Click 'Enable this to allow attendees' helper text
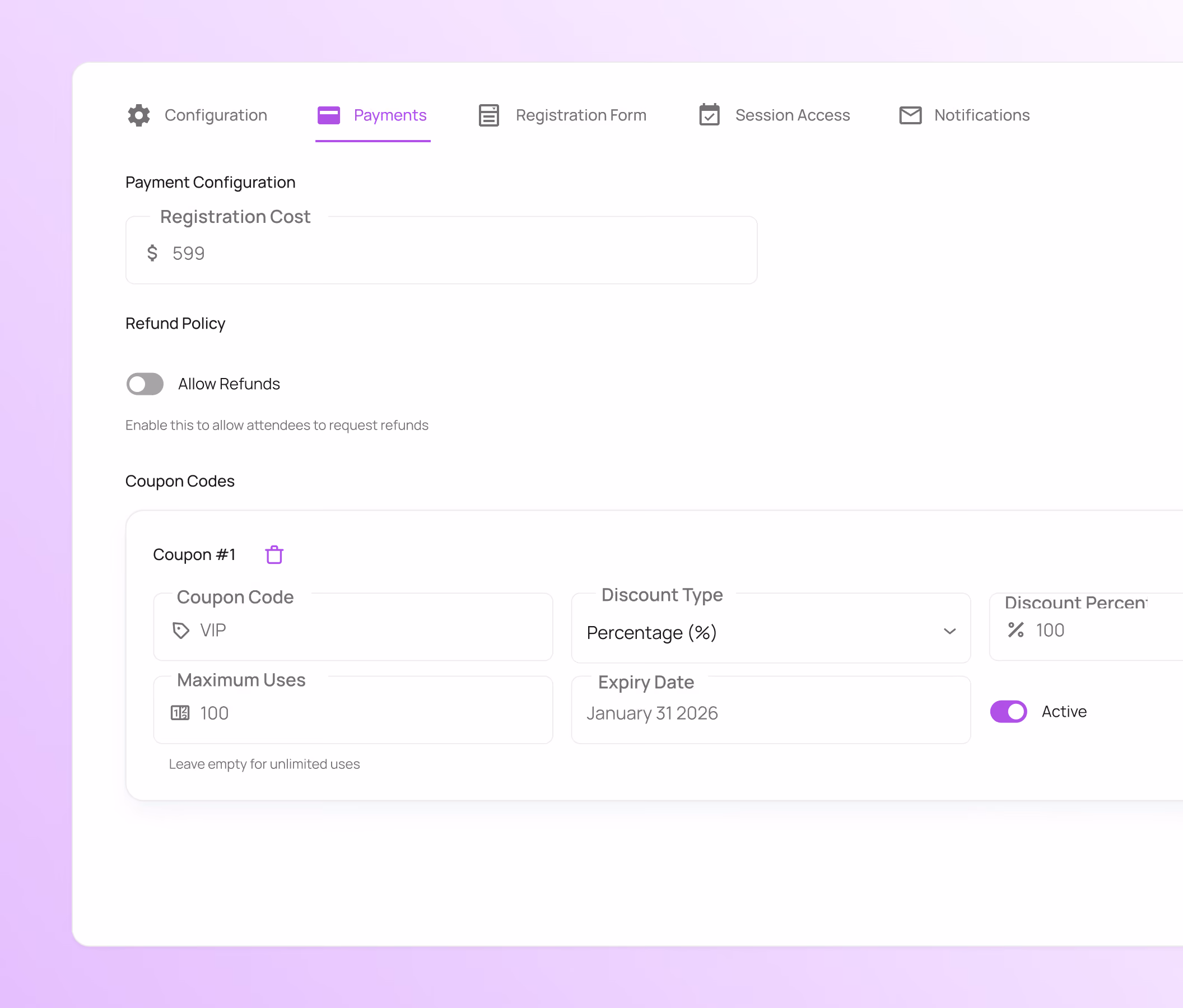The height and width of the screenshot is (1008, 1183). point(277,425)
